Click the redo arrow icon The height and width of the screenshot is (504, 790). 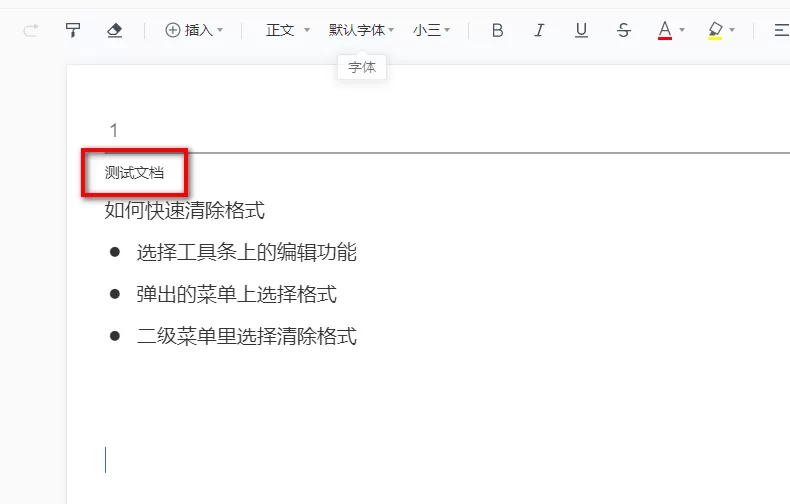click(31, 31)
